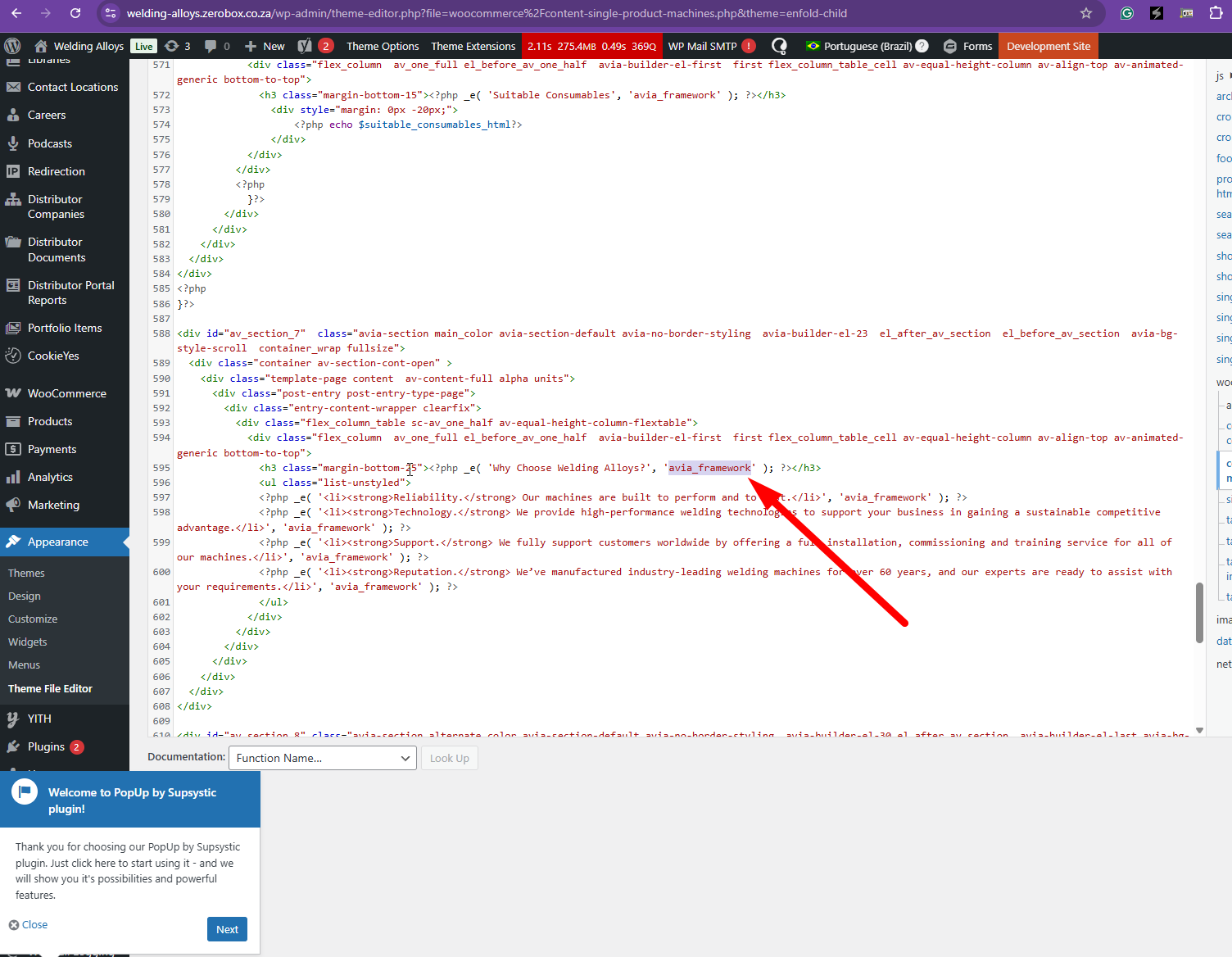Open the WooCommerce sidebar menu

pyautogui.click(x=66, y=393)
